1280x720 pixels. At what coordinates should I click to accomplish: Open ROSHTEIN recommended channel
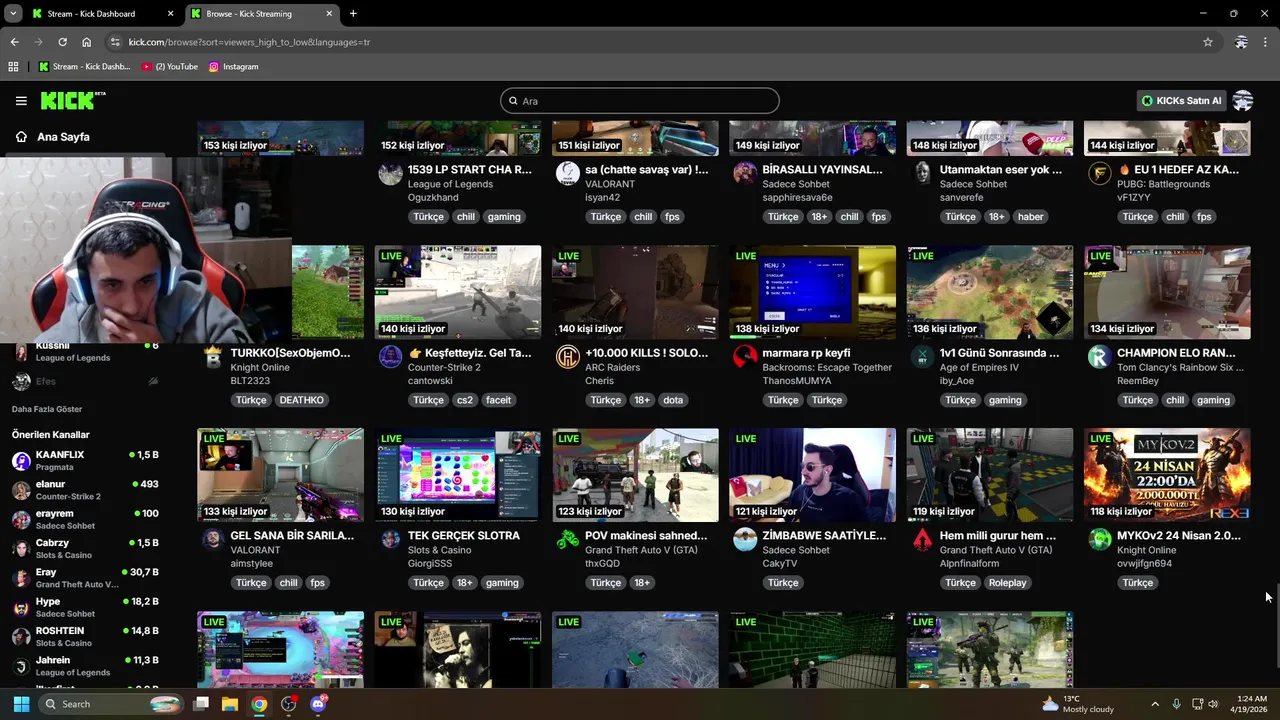[x=85, y=637]
